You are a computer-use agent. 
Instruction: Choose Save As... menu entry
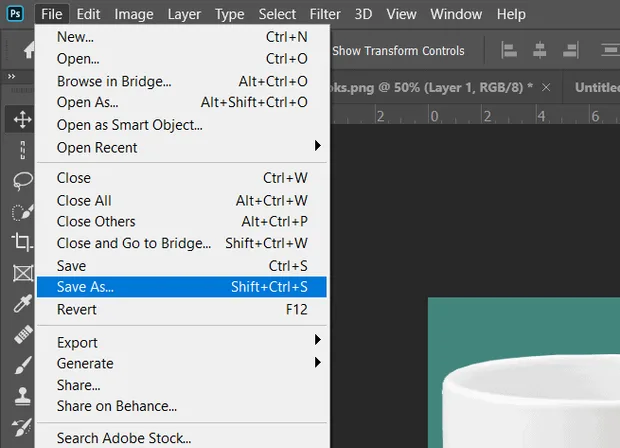point(182,287)
